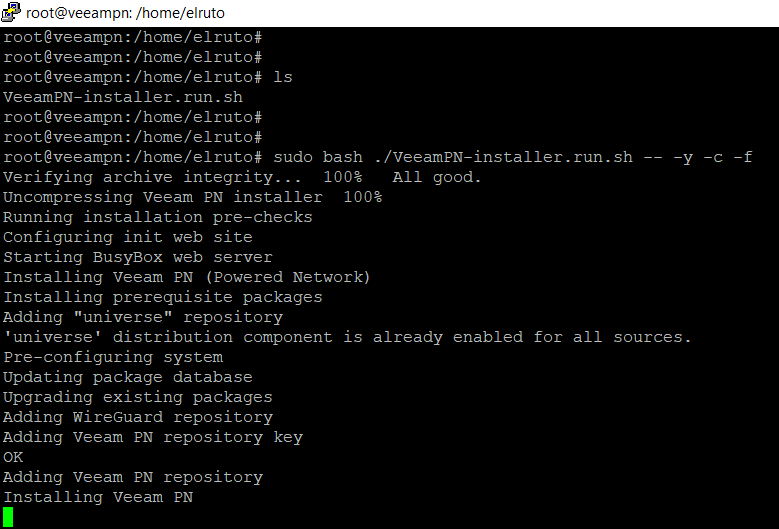Click the 'Starting BusyBox web server' line

138,257
